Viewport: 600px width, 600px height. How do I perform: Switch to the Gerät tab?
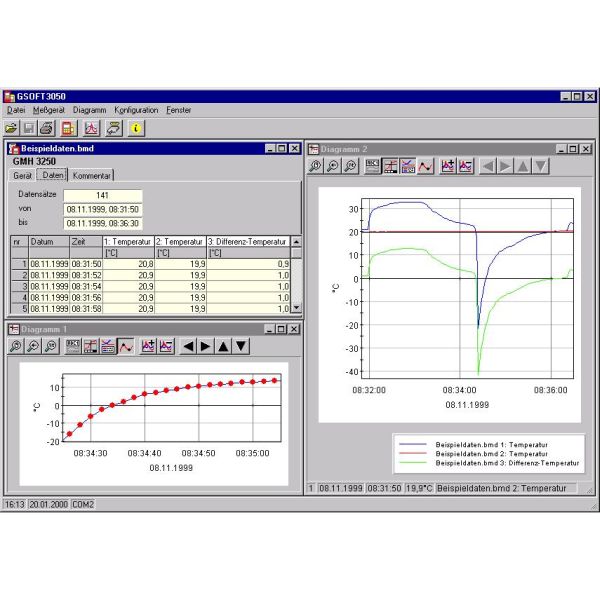click(22, 176)
